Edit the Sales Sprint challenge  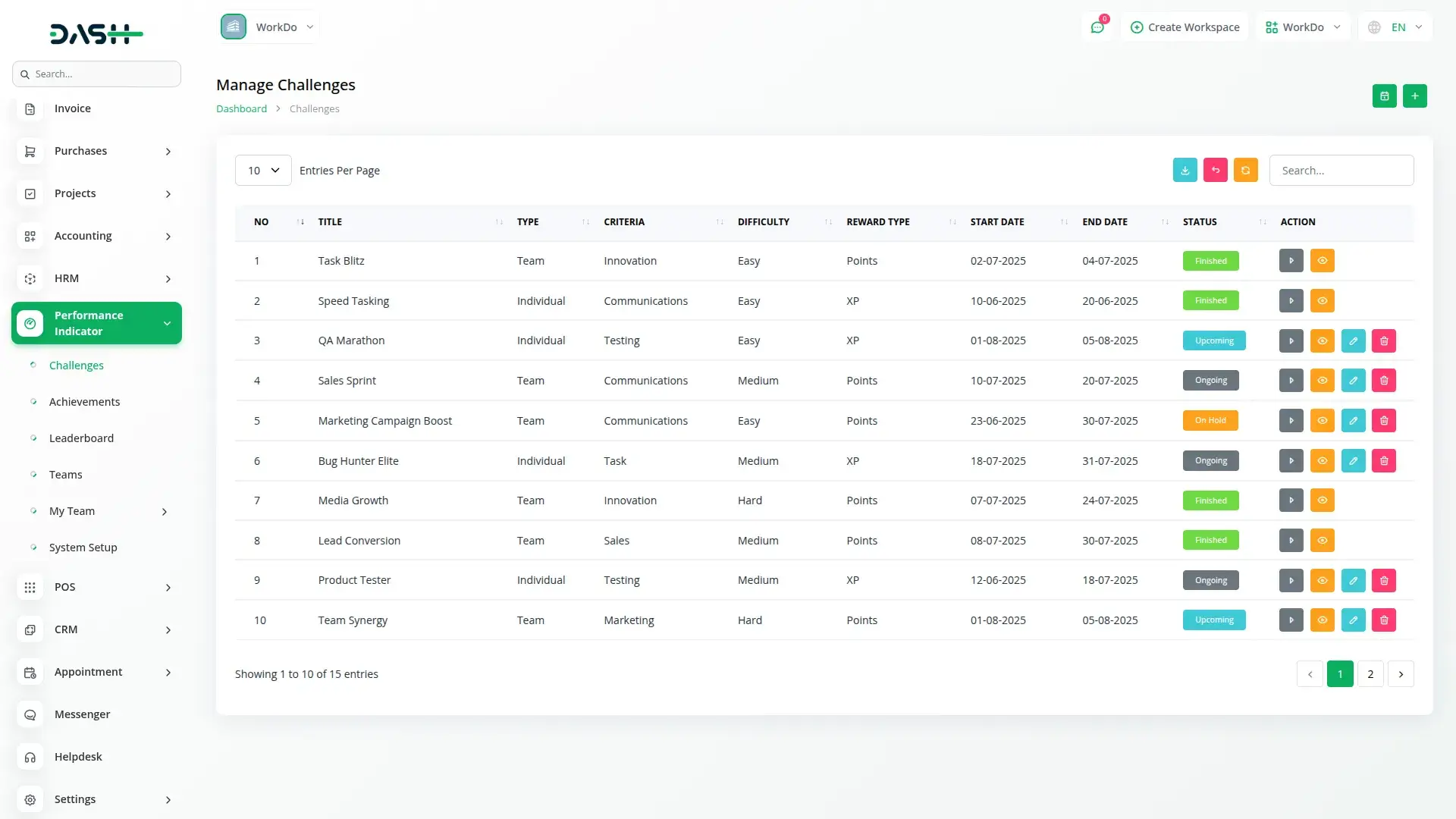tap(1353, 381)
